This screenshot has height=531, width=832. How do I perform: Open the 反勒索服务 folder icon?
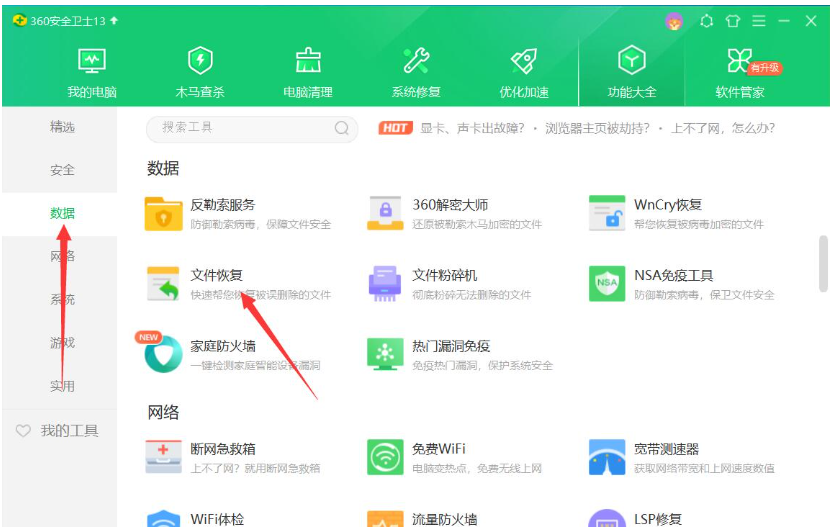click(x=164, y=213)
